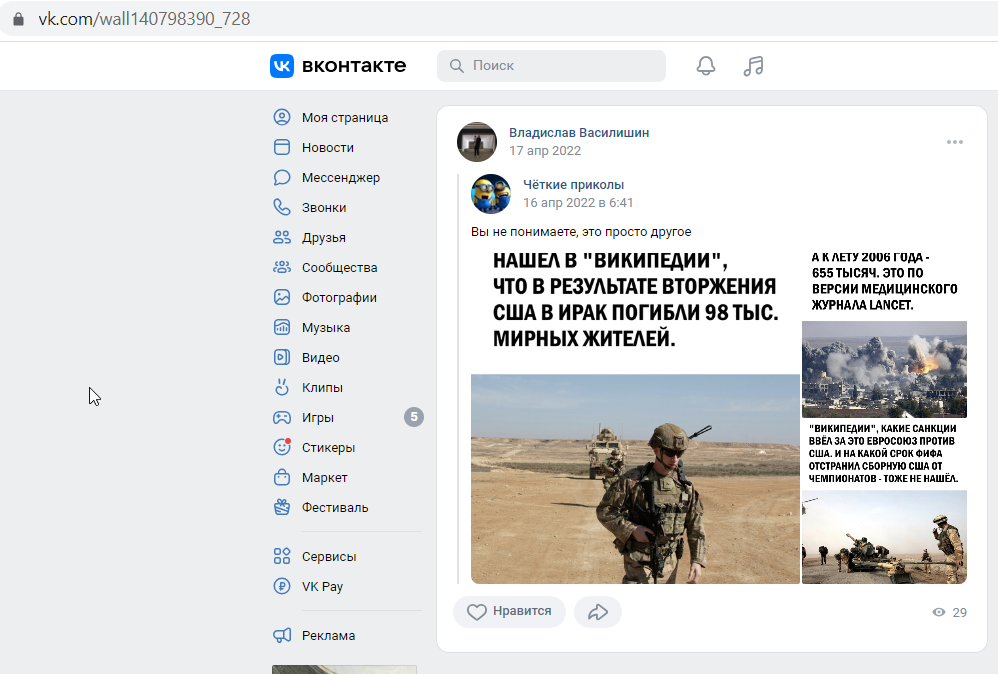This screenshot has width=998, height=674.
Task: Click the Клипы label
Action: coord(322,388)
